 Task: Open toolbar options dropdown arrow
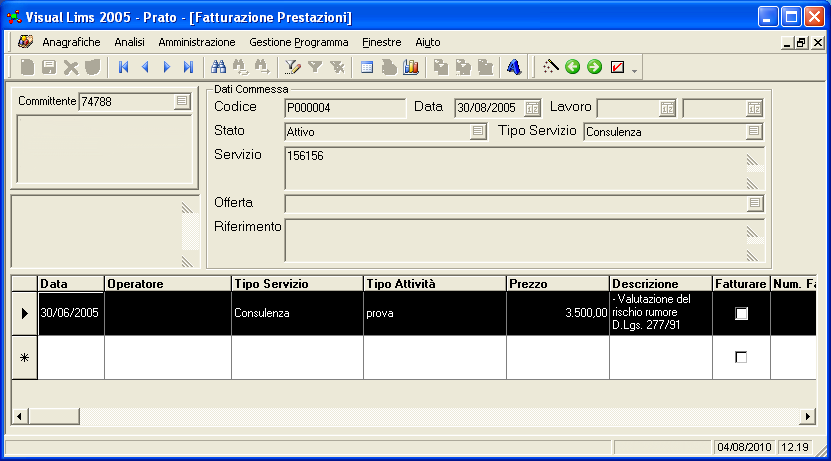[634, 70]
